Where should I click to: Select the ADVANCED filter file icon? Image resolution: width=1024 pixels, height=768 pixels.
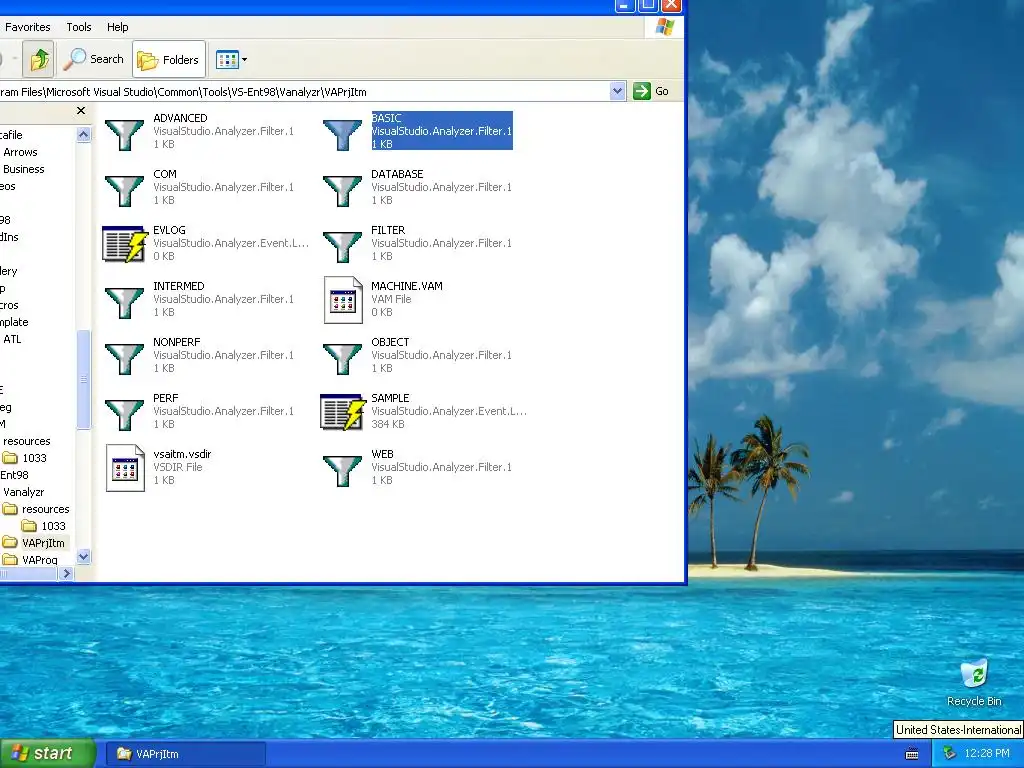pos(124,135)
